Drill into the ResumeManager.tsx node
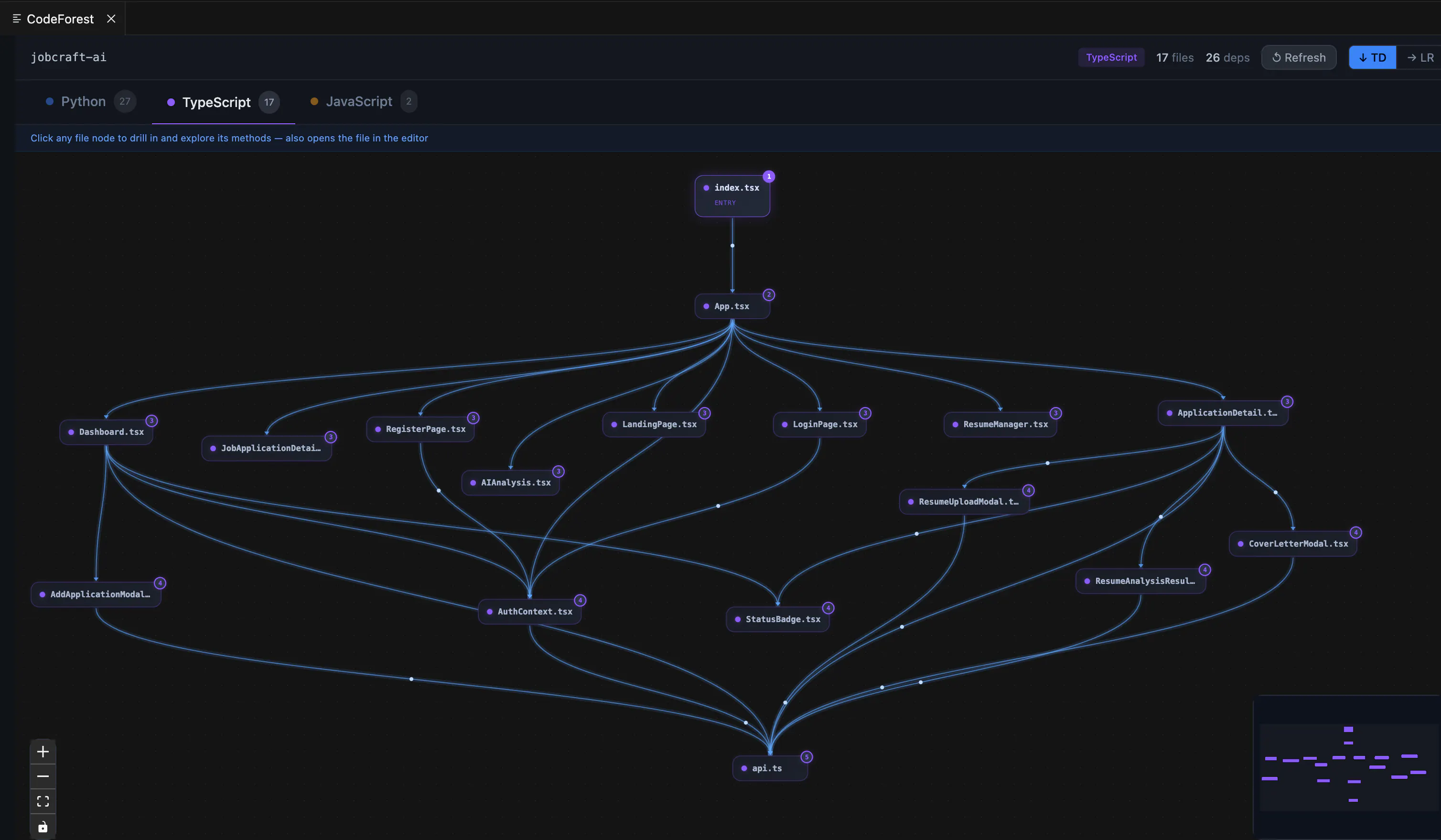The height and width of the screenshot is (840, 1441). [x=1000, y=424]
